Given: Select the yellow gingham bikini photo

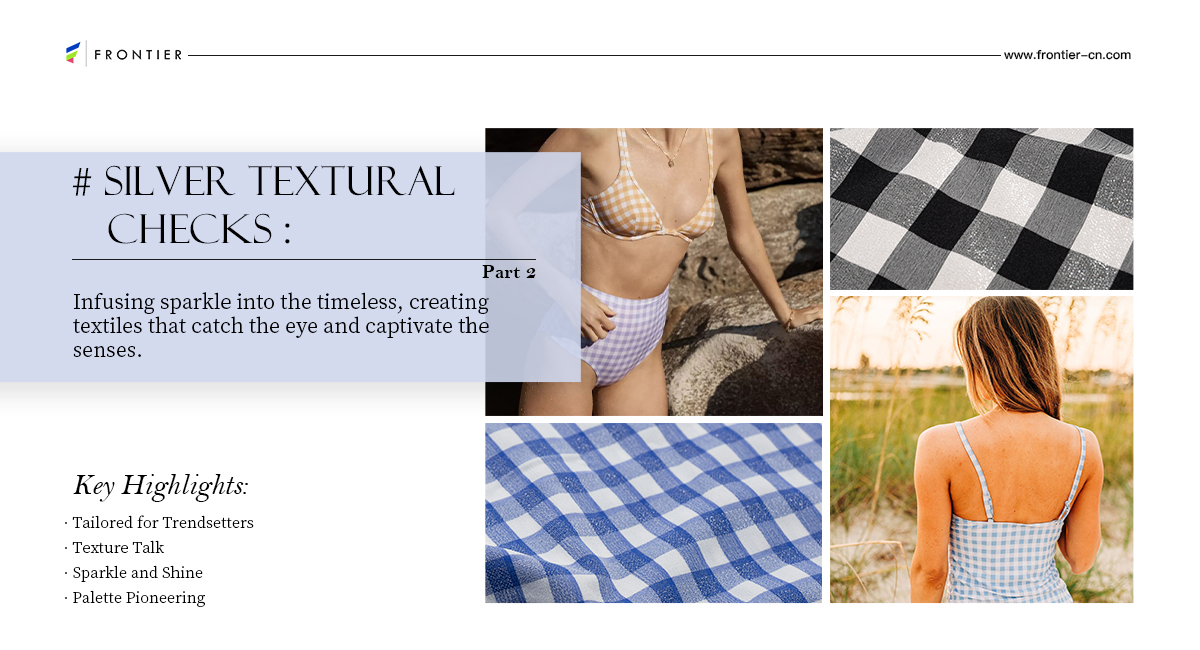Looking at the screenshot, I should click(x=654, y=271).
